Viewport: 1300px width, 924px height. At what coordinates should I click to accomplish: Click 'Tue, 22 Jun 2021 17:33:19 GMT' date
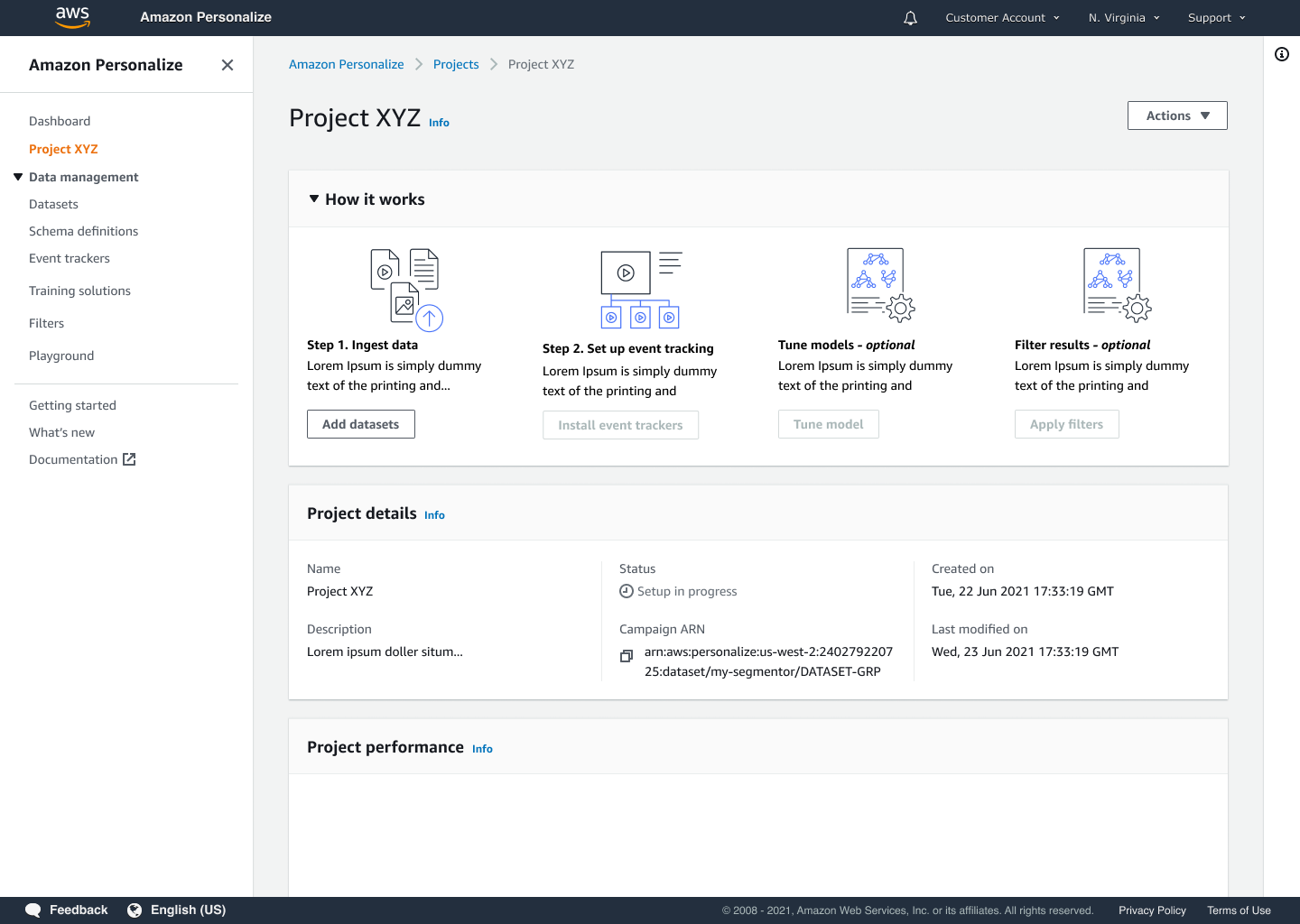coord(1023,591)
